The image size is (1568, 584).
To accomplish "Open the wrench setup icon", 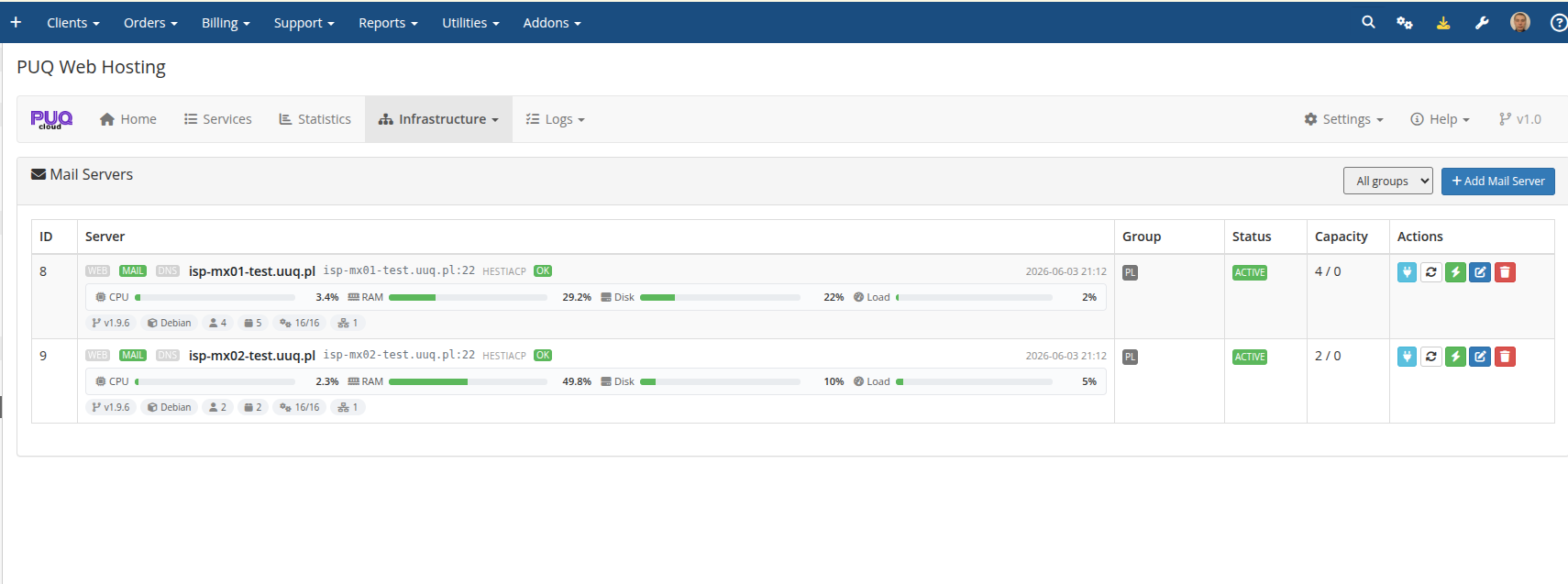I will (1482, 23).
